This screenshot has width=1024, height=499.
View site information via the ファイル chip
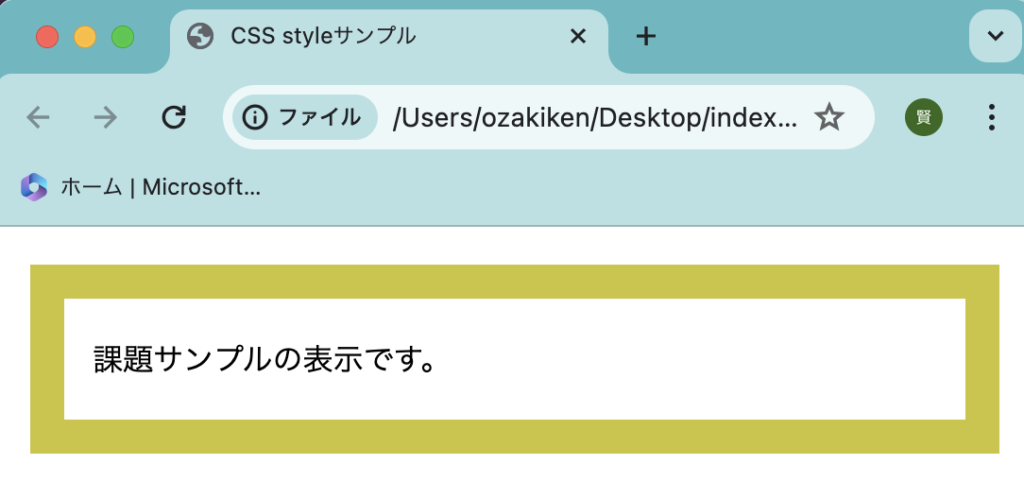pos(304,117)
